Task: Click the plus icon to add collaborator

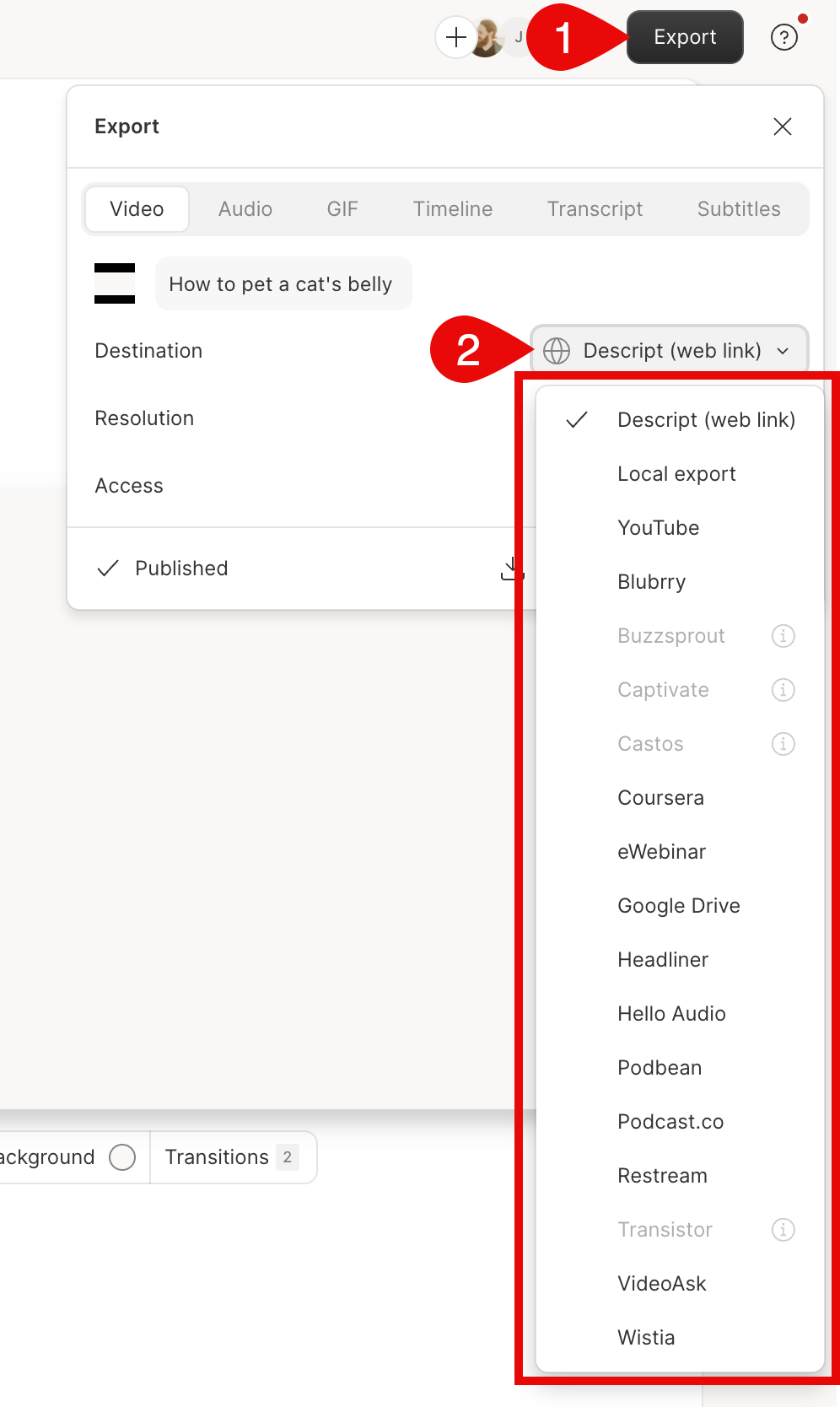Action: tap(455, 37)
